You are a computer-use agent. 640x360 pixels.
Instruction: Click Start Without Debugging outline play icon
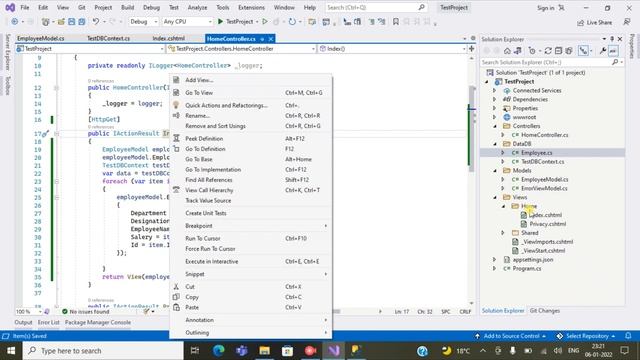pyautogui.click(x=265, y=22)
